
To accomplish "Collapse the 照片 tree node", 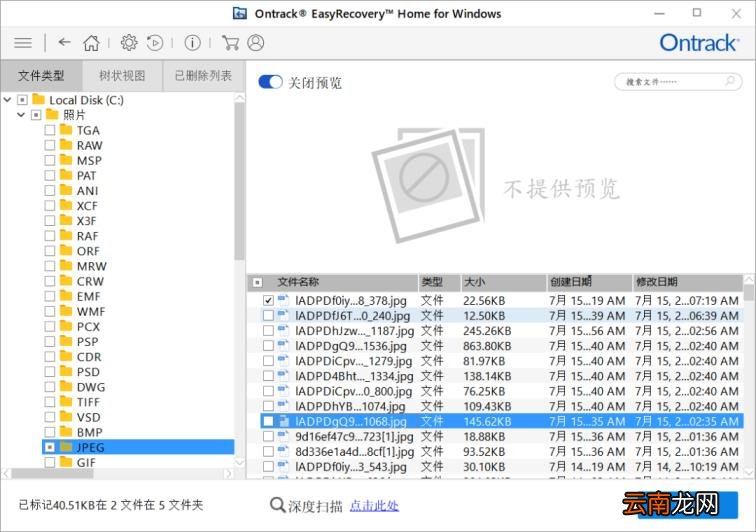I will [21, 115].
